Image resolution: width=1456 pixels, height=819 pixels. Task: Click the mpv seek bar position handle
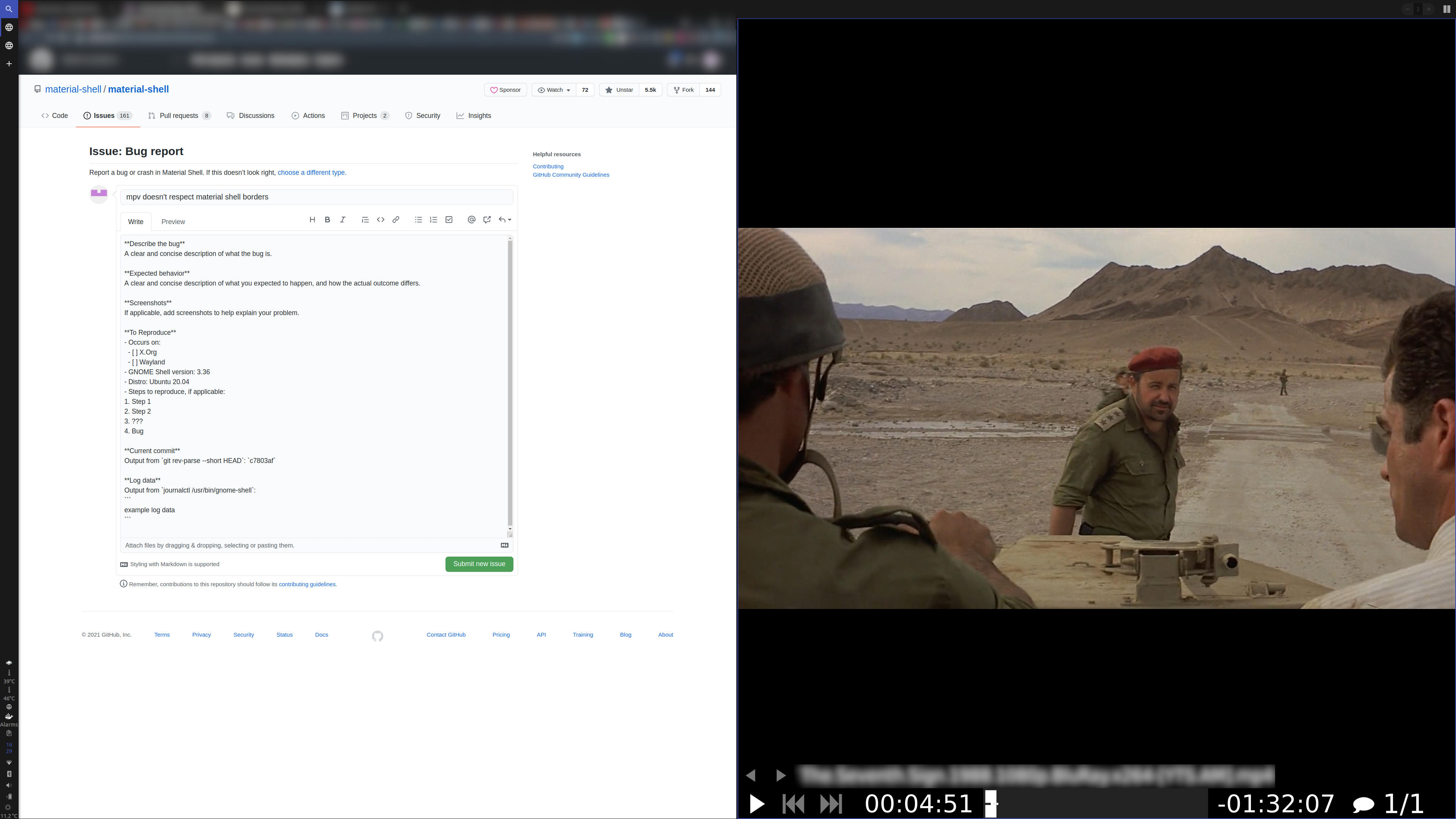pos(991,804)
